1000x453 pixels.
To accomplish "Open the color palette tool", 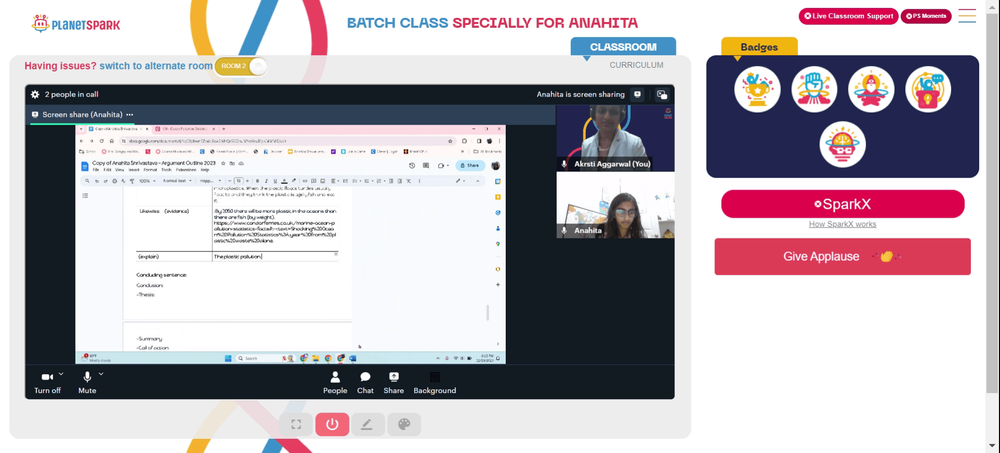I will [x=404, y=424].
